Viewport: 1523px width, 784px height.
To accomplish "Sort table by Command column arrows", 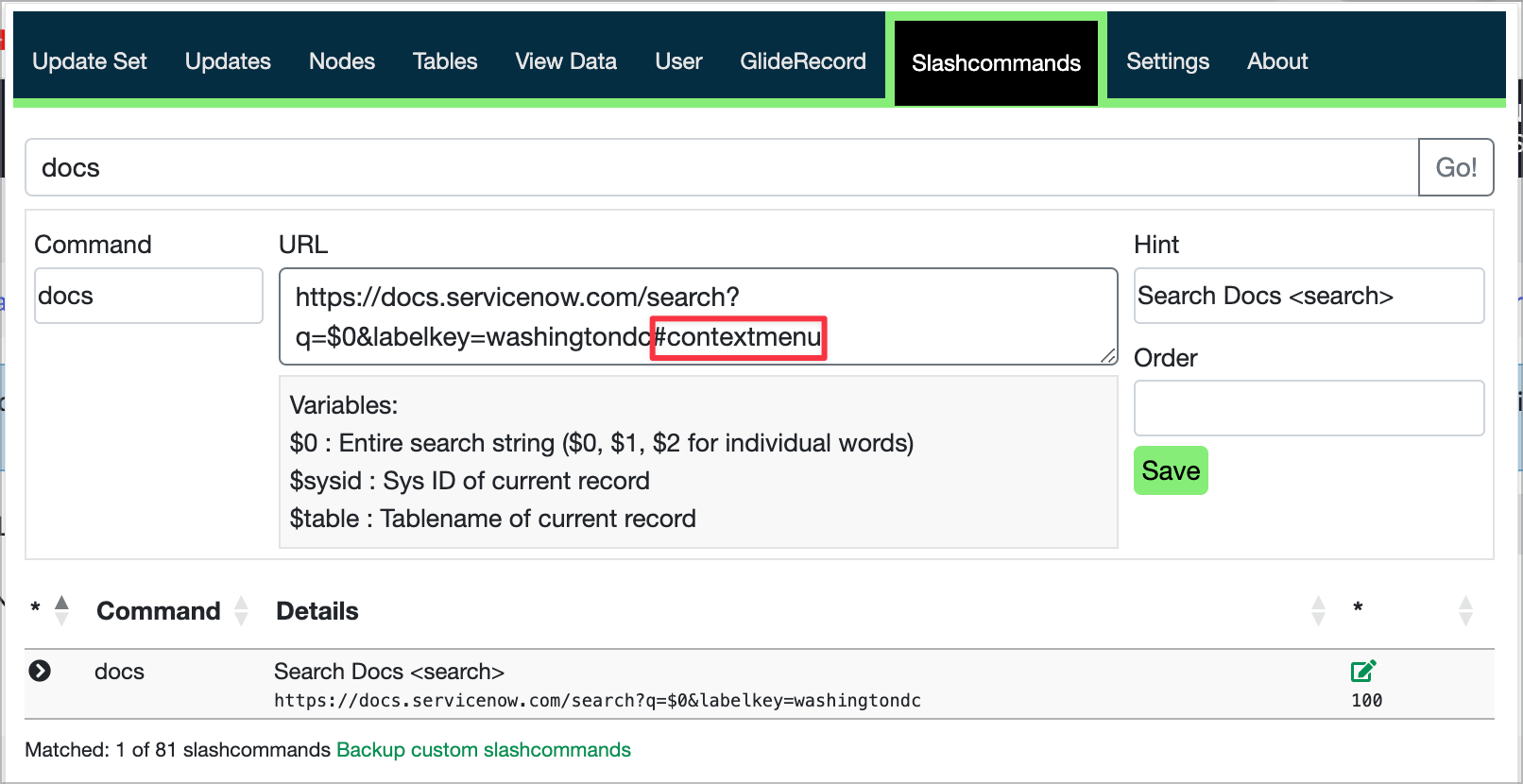I will pos(241,610).
